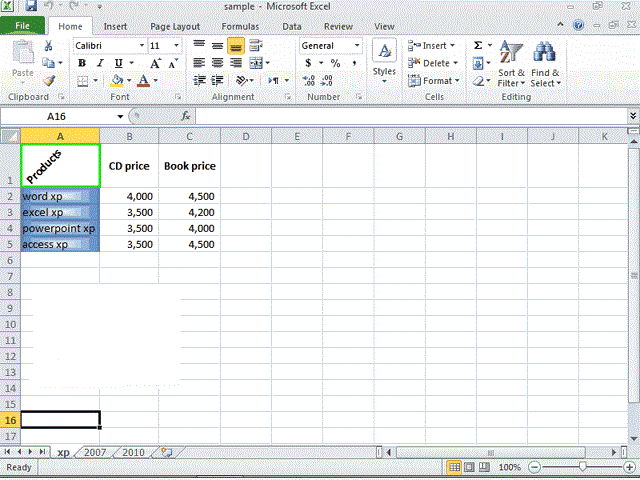Open Find & Select menu

click(x=546, y=64)
